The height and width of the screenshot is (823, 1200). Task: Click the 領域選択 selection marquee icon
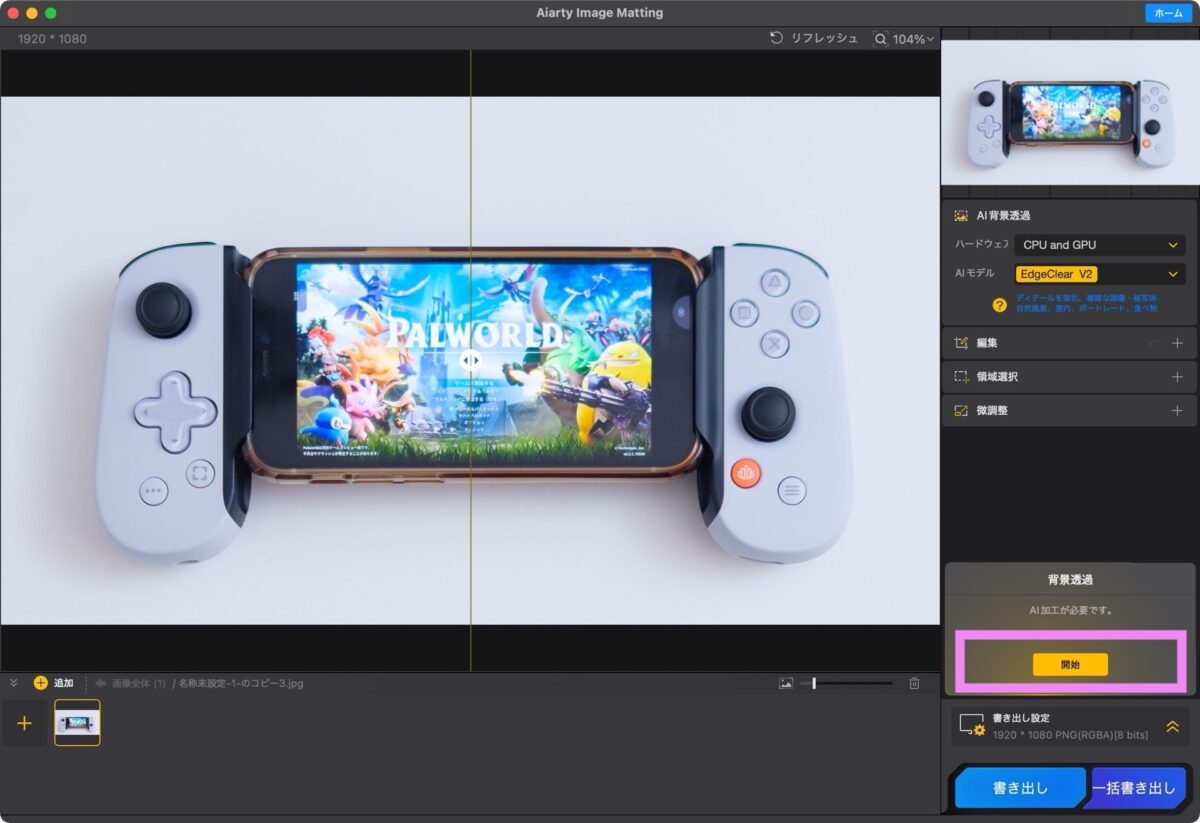point(961,377)
